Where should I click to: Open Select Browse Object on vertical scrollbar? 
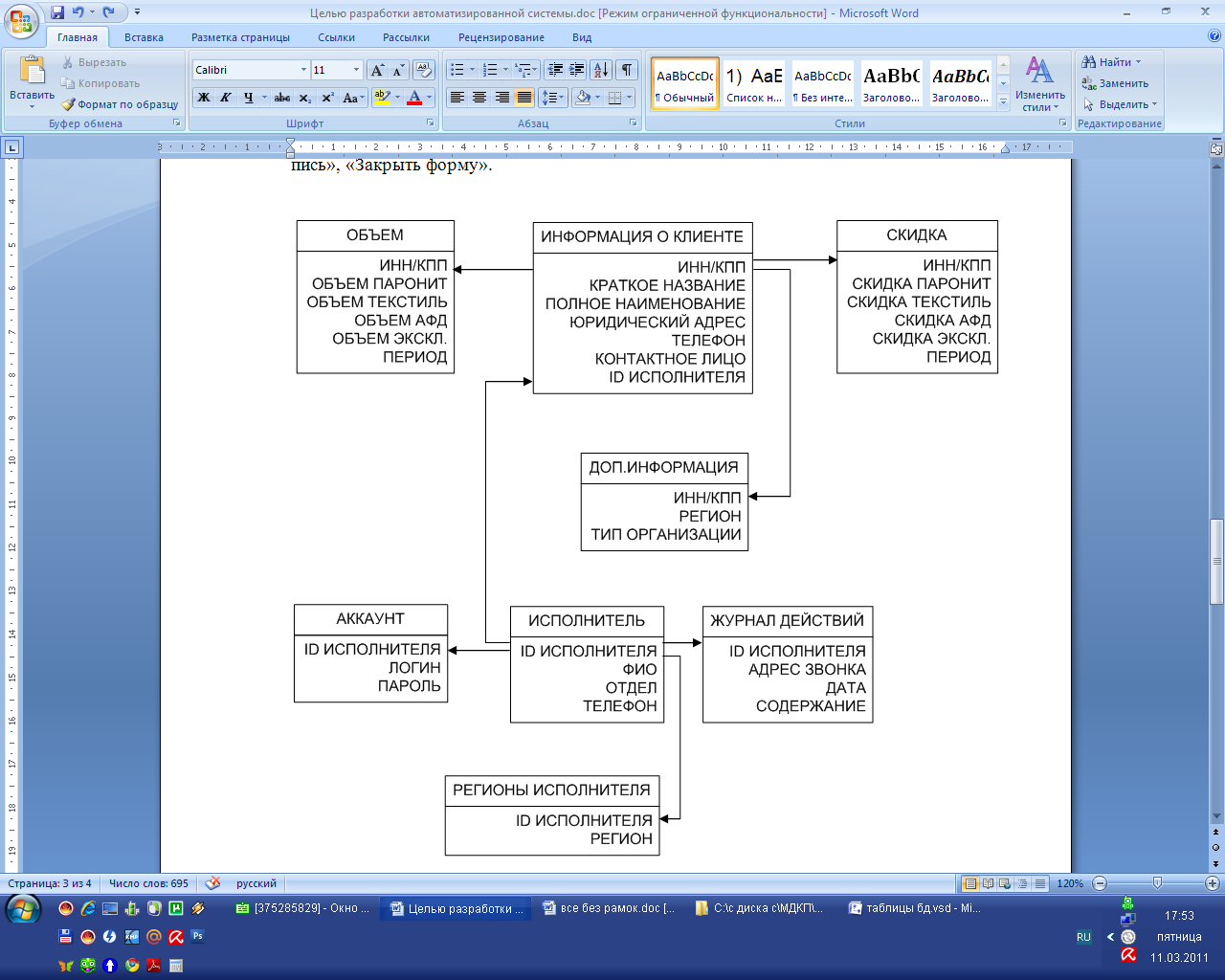tap(1216, 848)
